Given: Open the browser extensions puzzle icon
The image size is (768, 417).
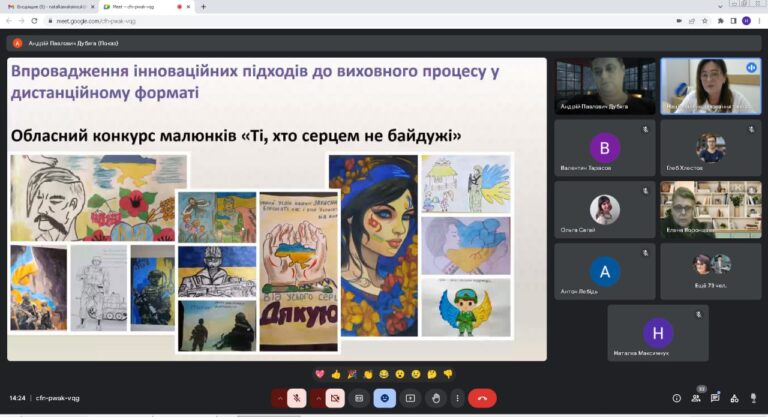Looking at the screenshot, I should pyautogui.click(x=720, y=21).
